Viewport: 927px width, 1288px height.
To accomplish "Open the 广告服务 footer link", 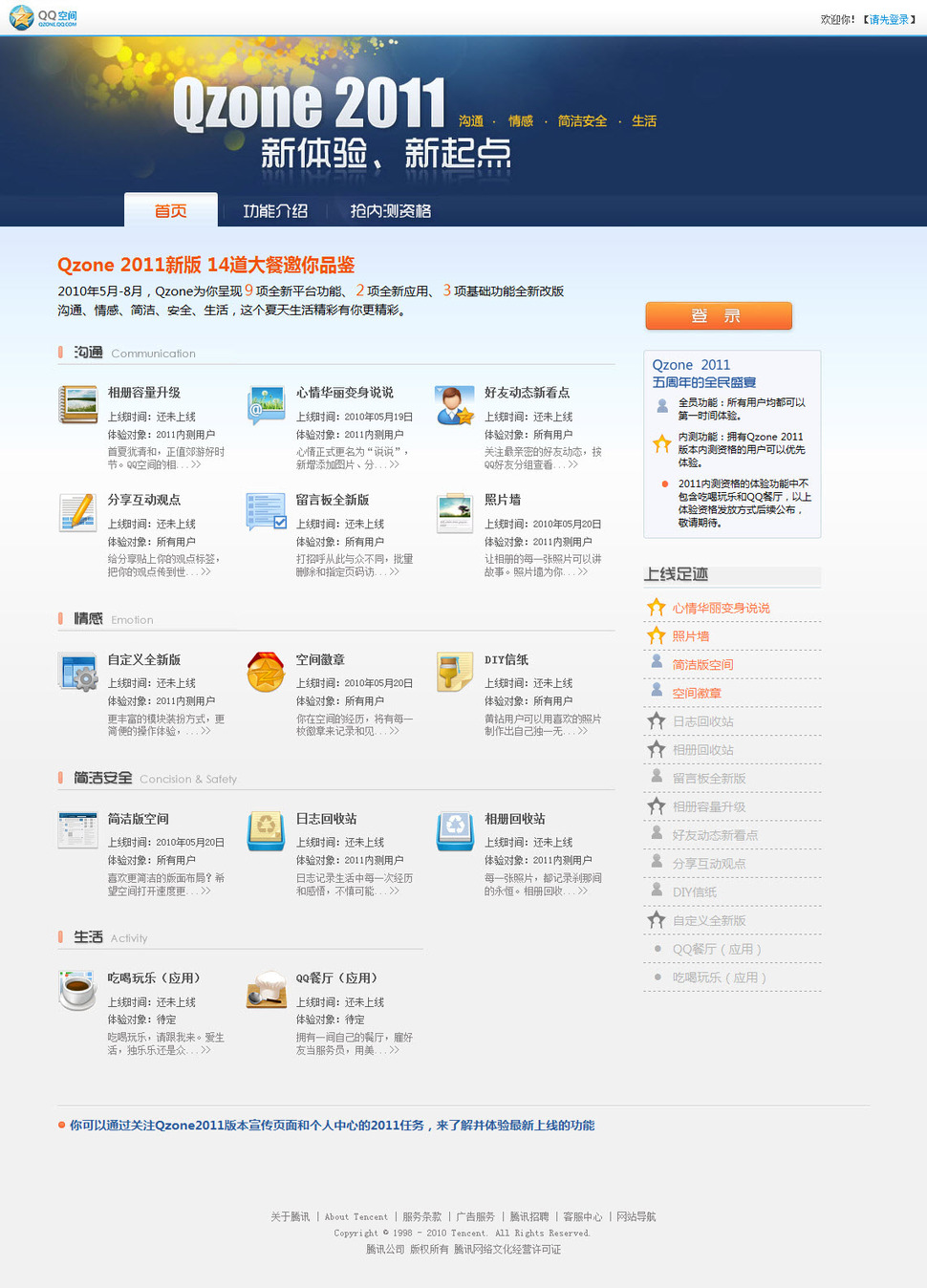I will 476,1216.
